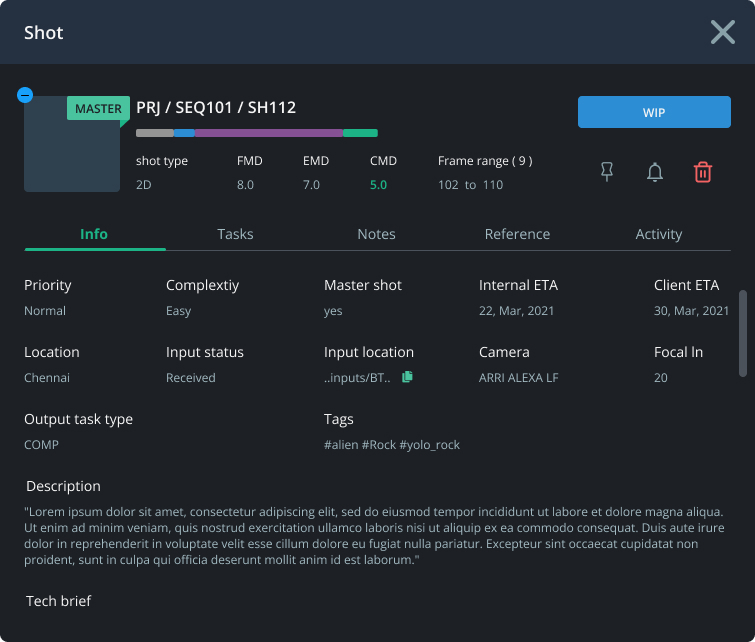
Task: Click the ..inputs/BT.. input location path
Action: point(357,378)
